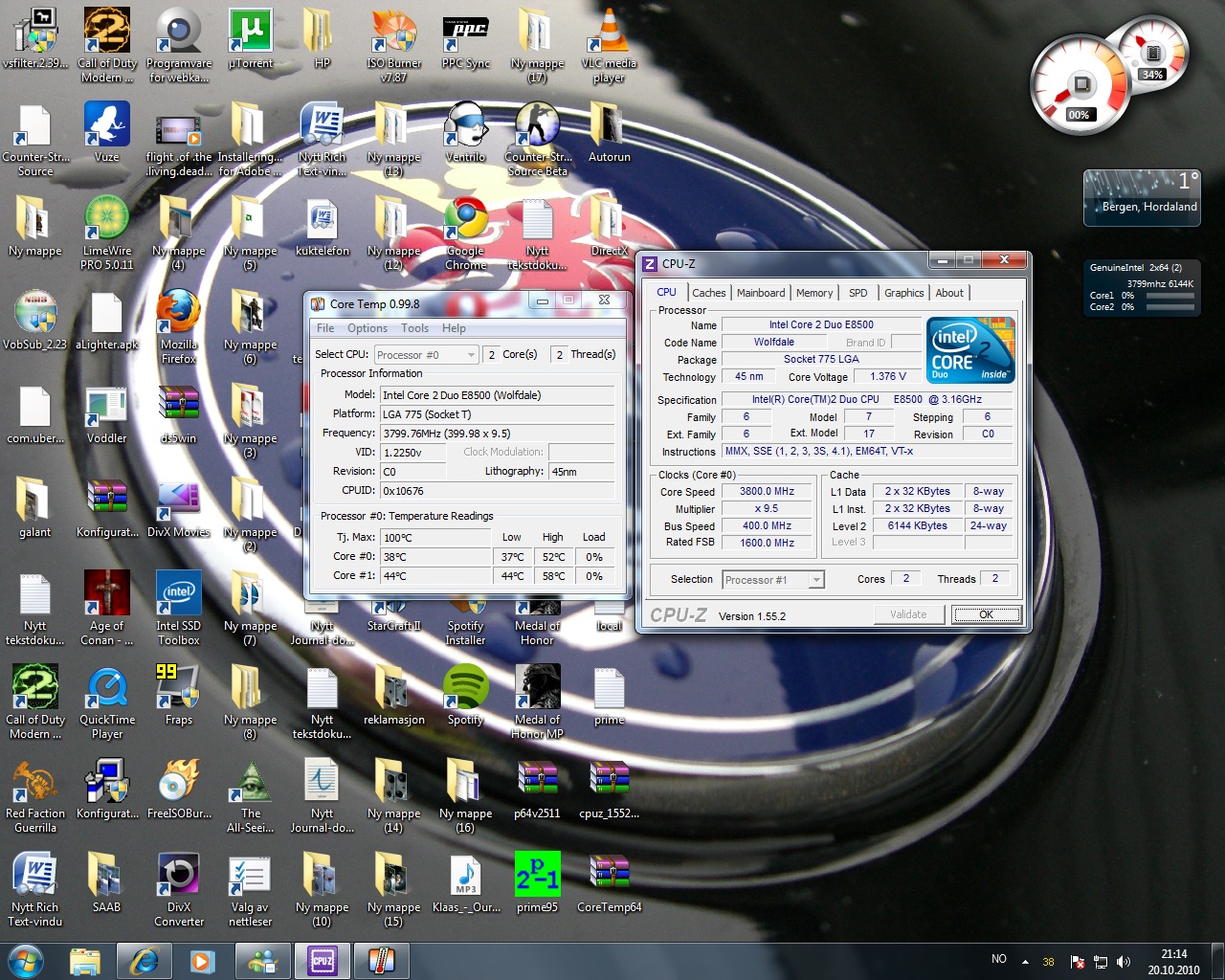1225x980 pixels.
Task: Open QuickTime Player shortcut
Action: point(107,702)
